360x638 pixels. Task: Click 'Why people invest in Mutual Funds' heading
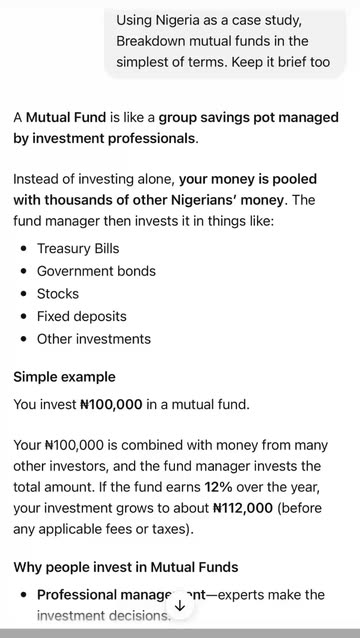126,567
